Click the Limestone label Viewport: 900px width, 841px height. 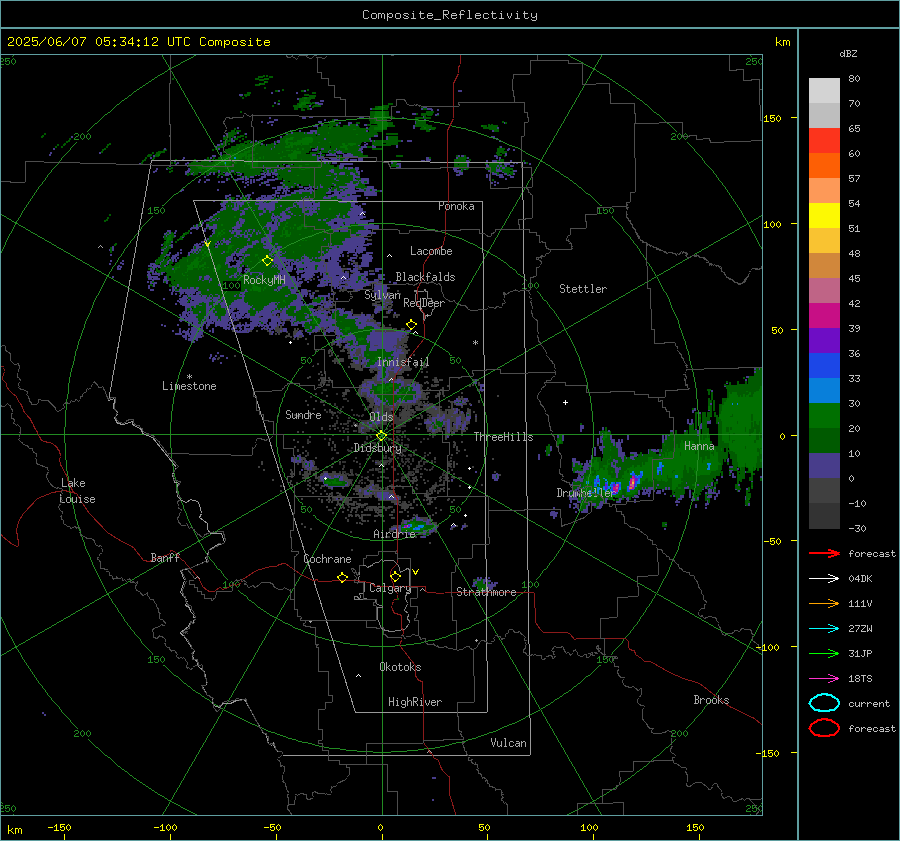(x=189, y=386)
